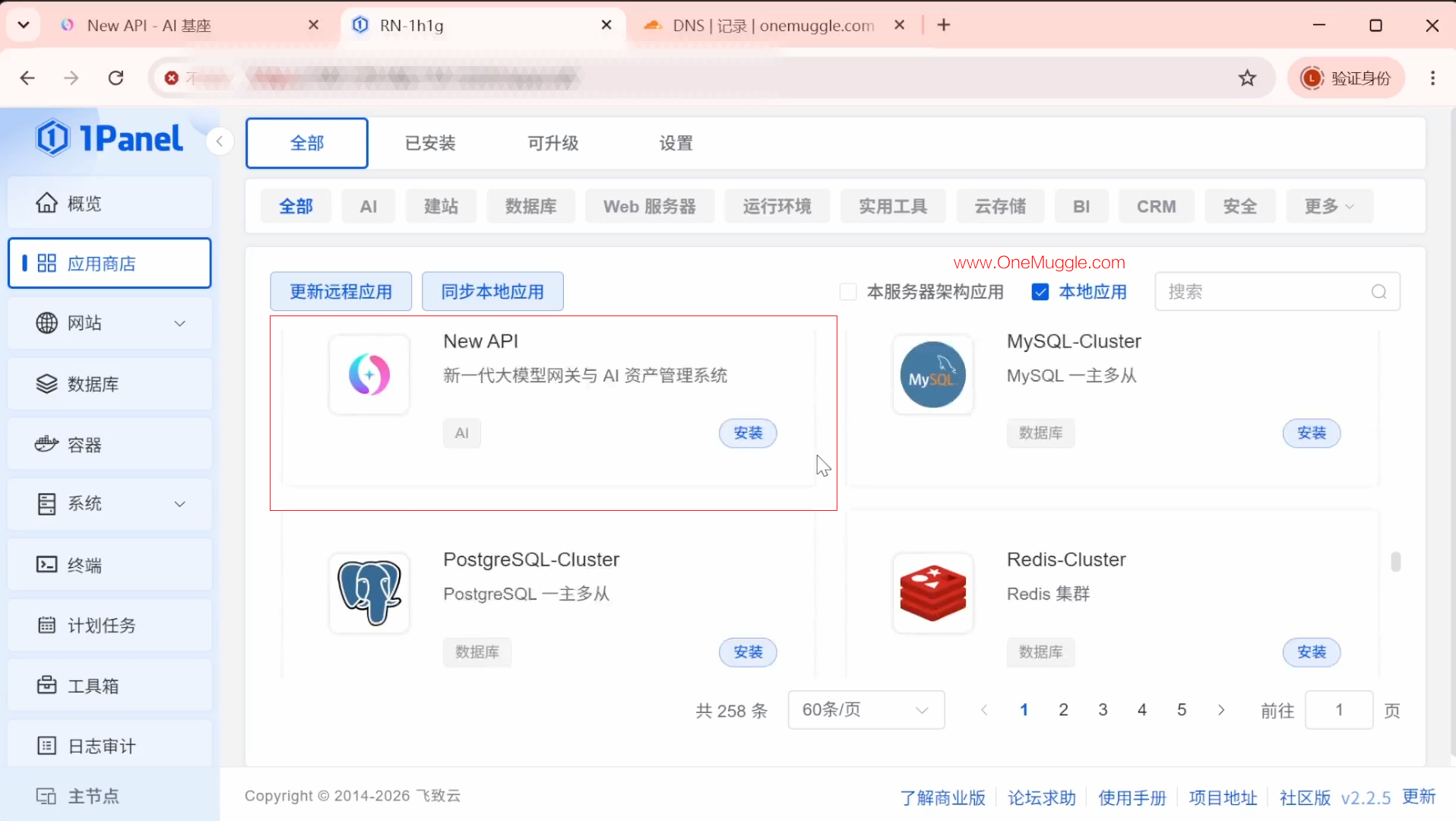Screen dimensions: 1456x821
Task: Open the 论坛求助 link
Action: (1042, 797)
